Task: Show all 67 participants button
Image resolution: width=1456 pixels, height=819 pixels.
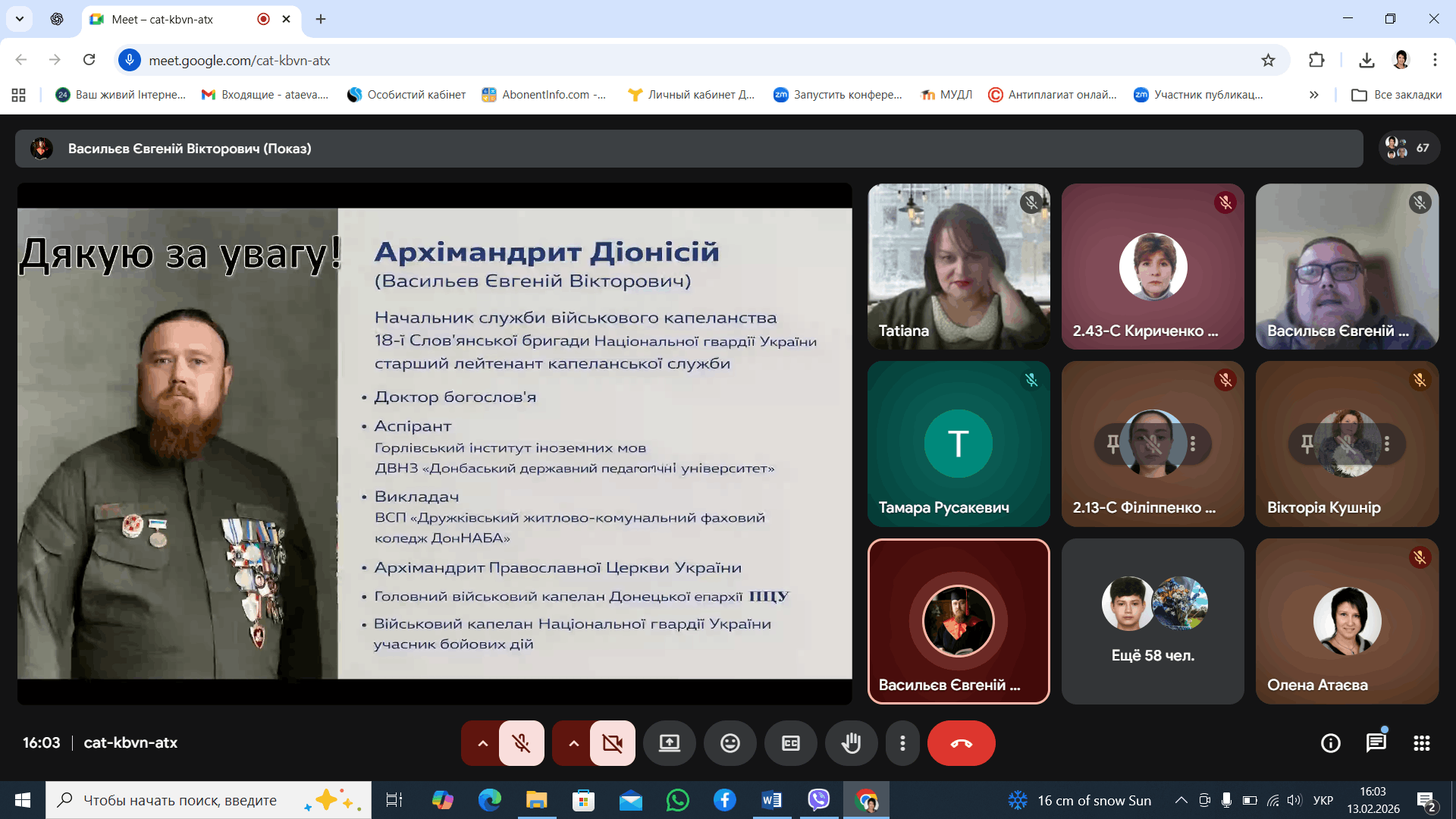Action: pyautogui.click(x=1408, y=148)
